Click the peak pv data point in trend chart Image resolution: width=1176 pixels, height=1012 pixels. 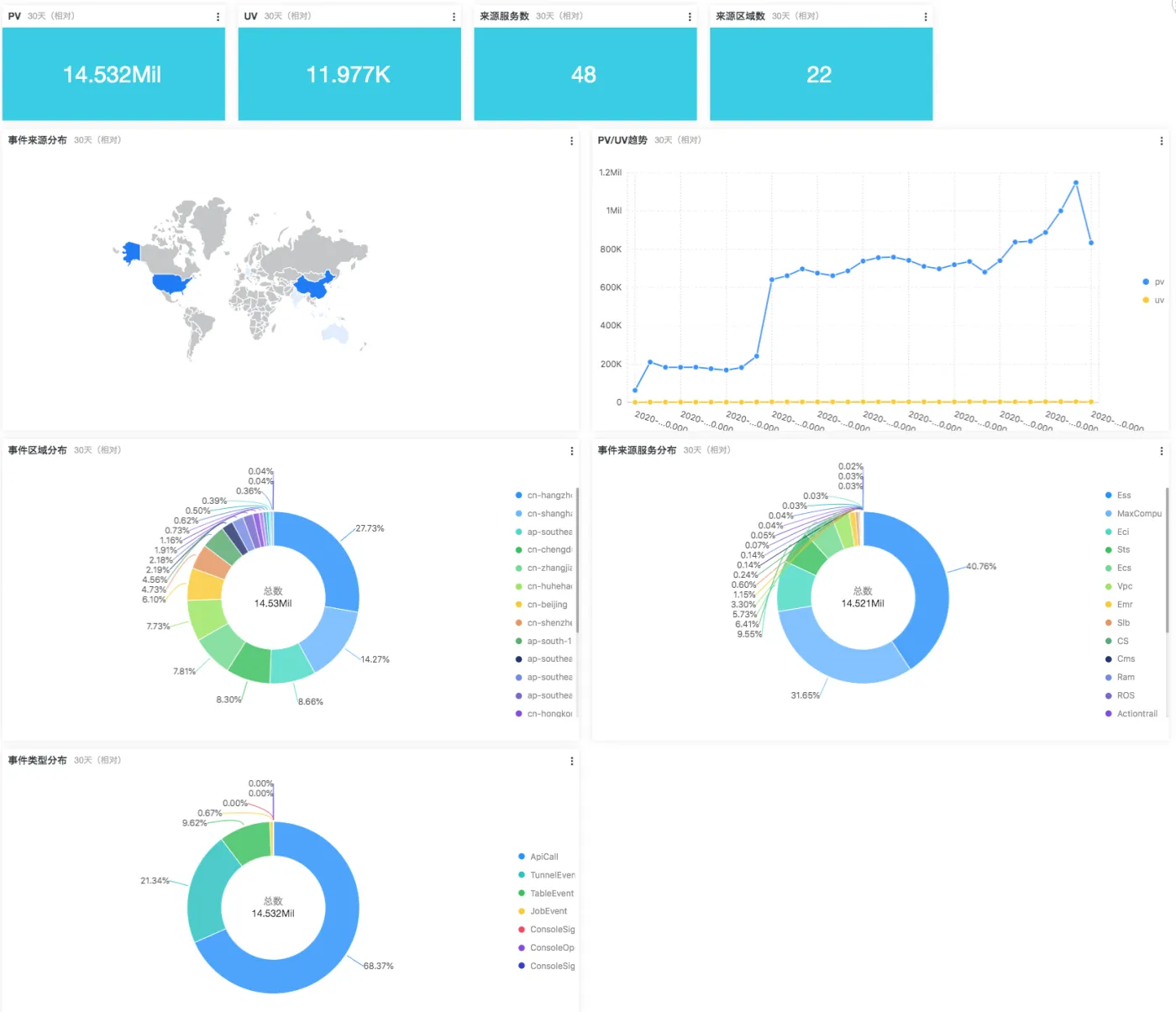point(1076,182)
